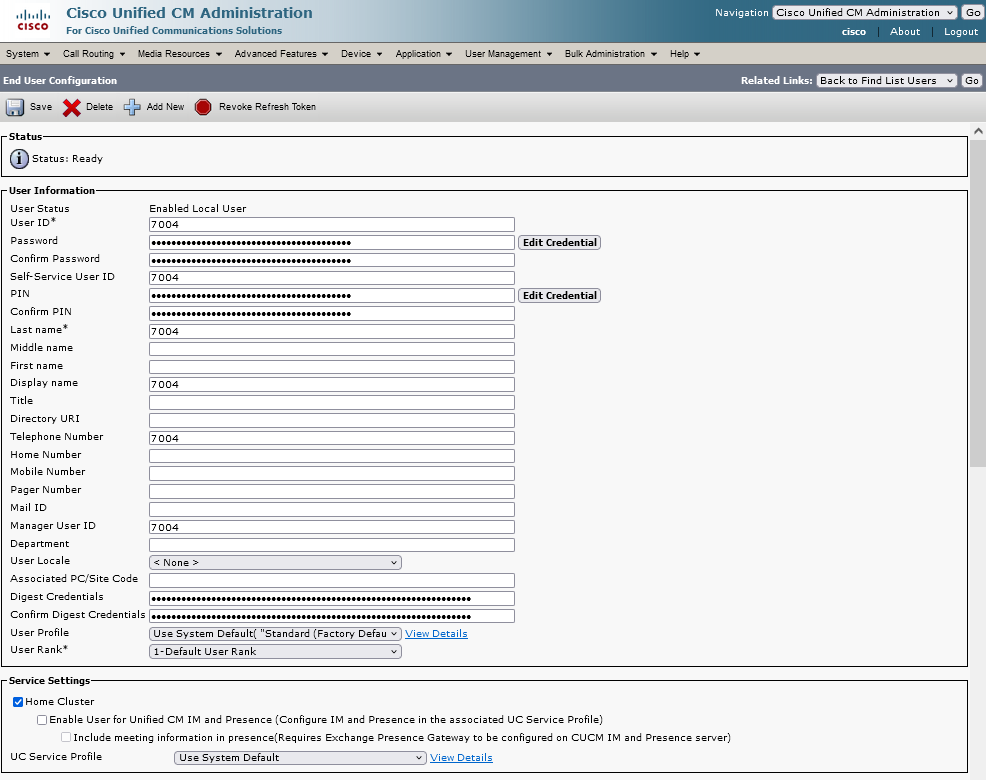Uncheck the Home Cluster checkbox
The width and height of the screenshot is (986, 780).
[x=18, y=702]
